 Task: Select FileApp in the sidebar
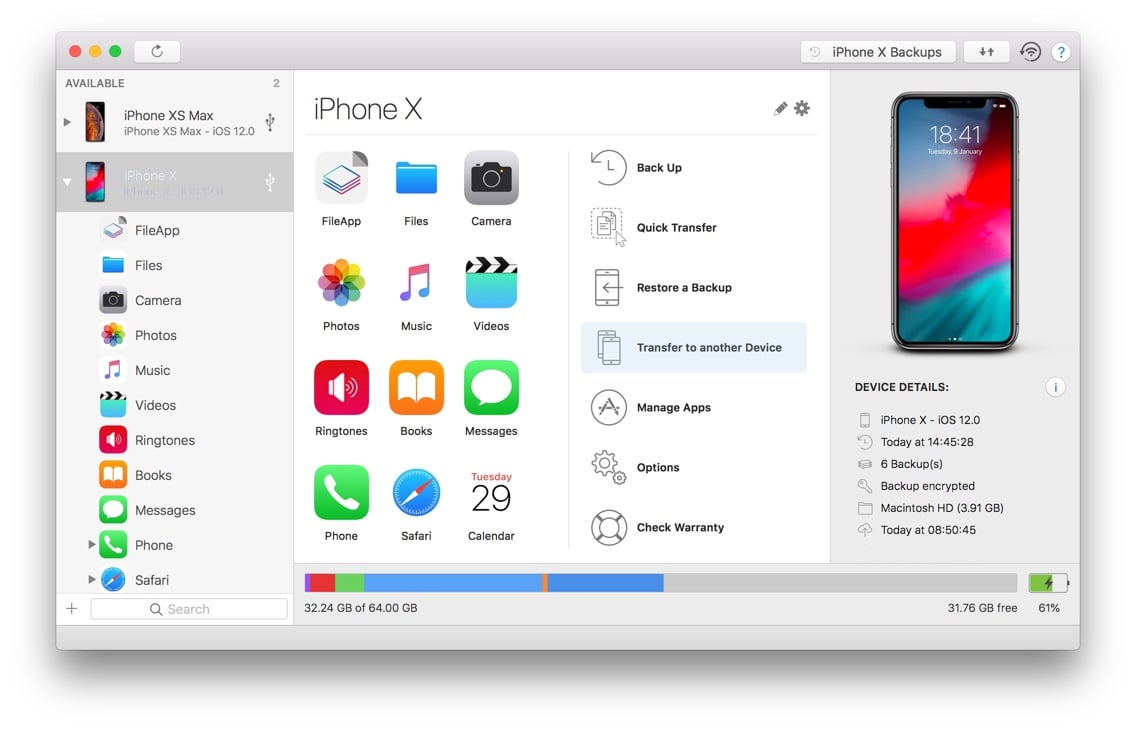coord(175,230)
